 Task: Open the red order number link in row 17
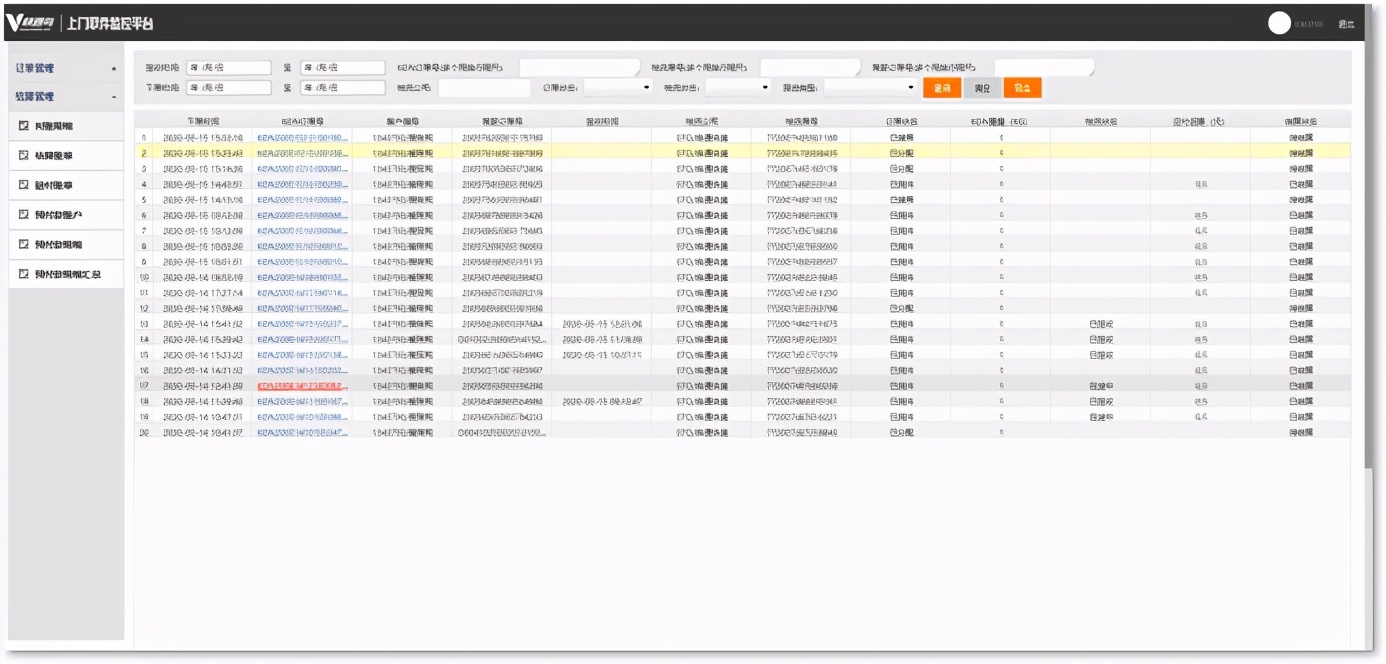click(302, 386)
